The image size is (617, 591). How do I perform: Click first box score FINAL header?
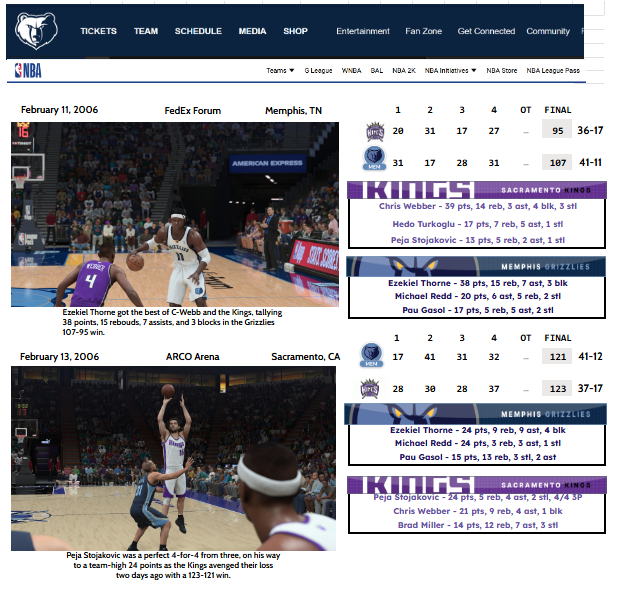[x=558, y=110]
